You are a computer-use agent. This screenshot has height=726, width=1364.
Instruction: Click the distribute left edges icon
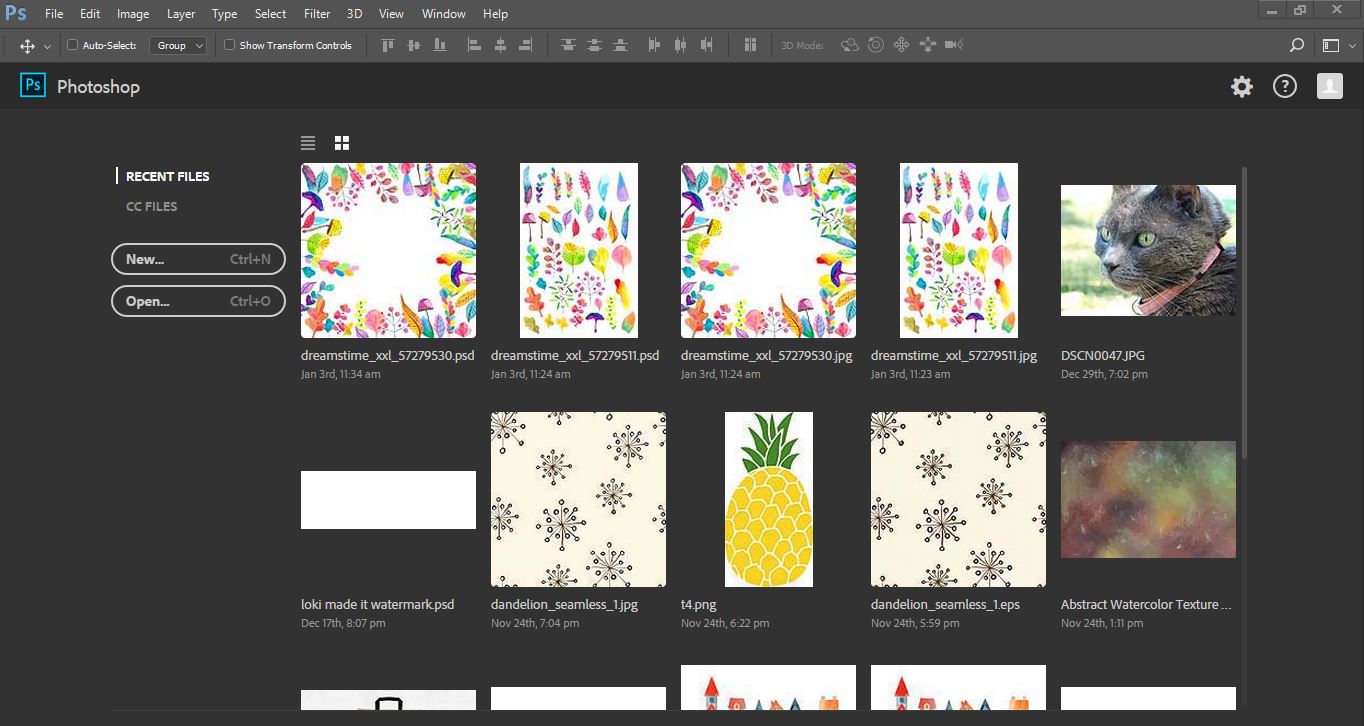click(x=653, y=45)
